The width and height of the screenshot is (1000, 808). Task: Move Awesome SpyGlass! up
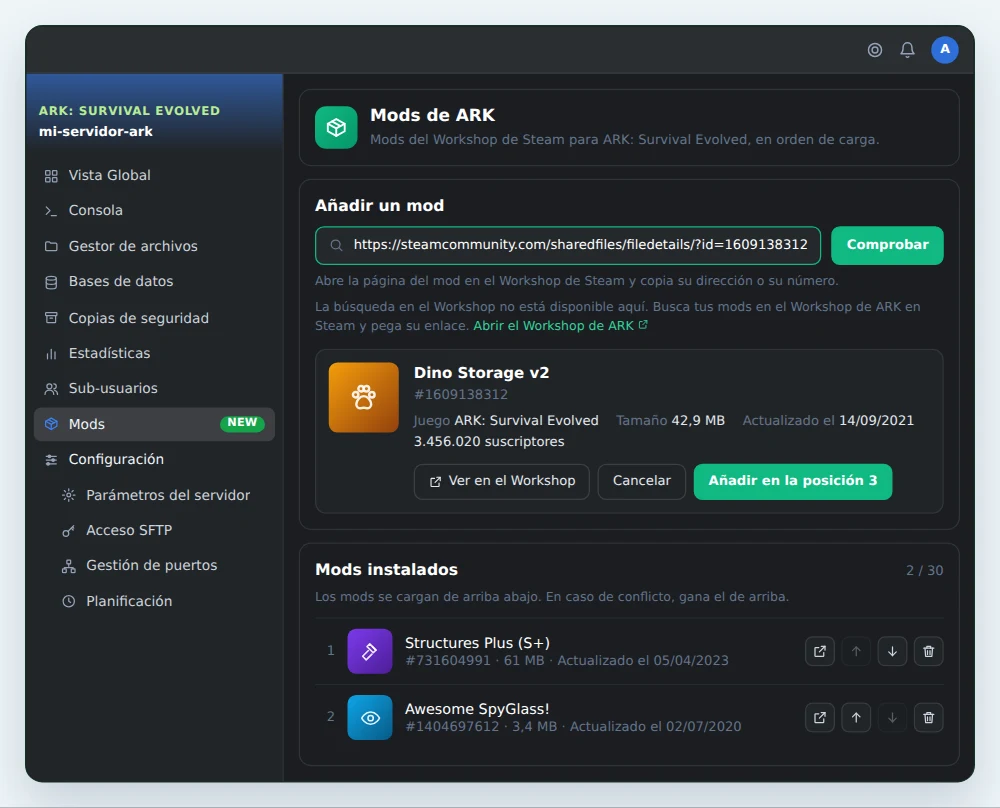pos(856,717)
